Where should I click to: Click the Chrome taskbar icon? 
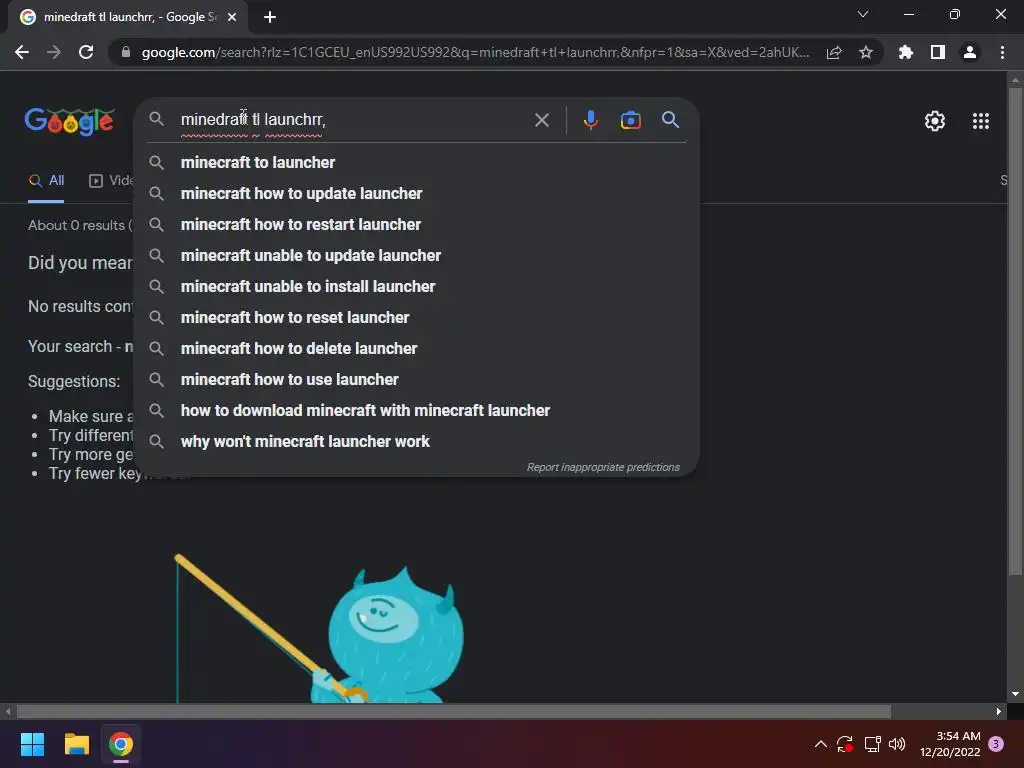(x=121, y=744)
